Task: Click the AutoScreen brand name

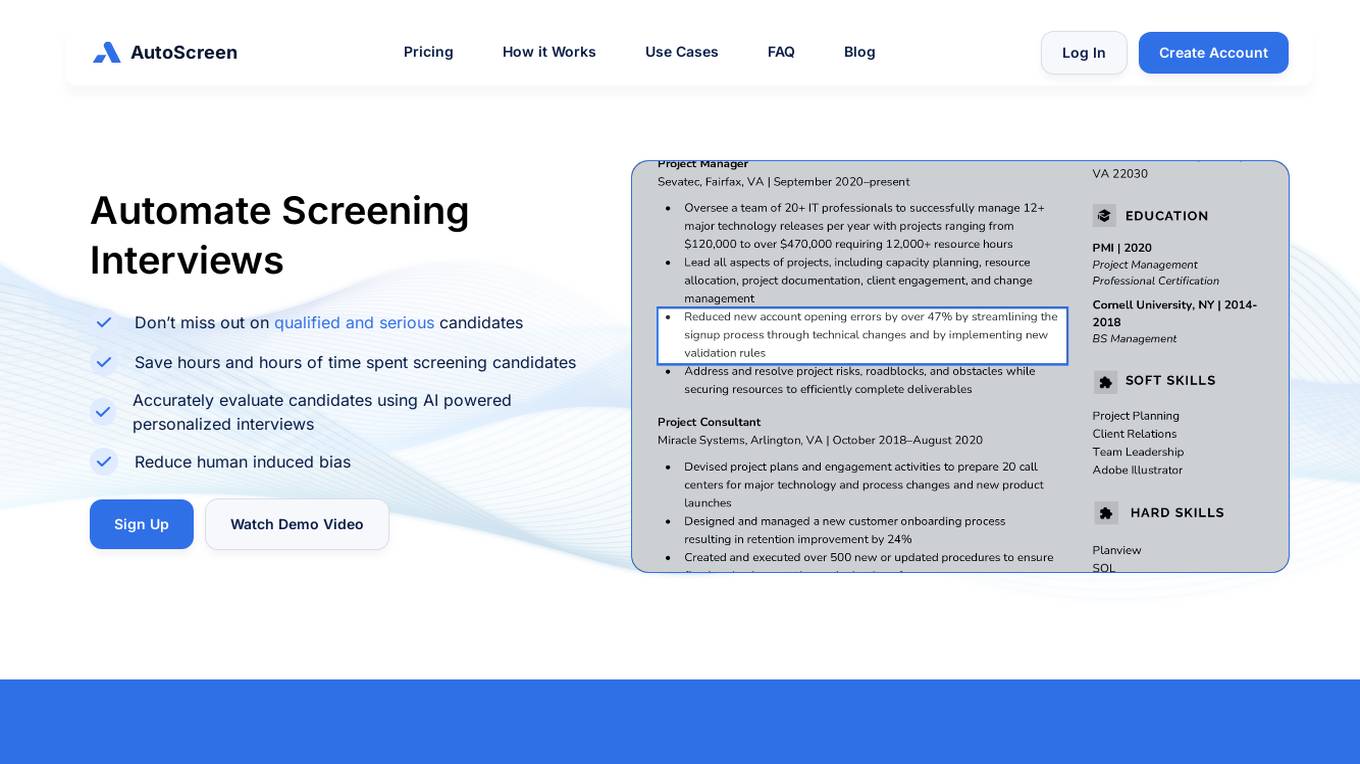Action: [x=184, y=52]
